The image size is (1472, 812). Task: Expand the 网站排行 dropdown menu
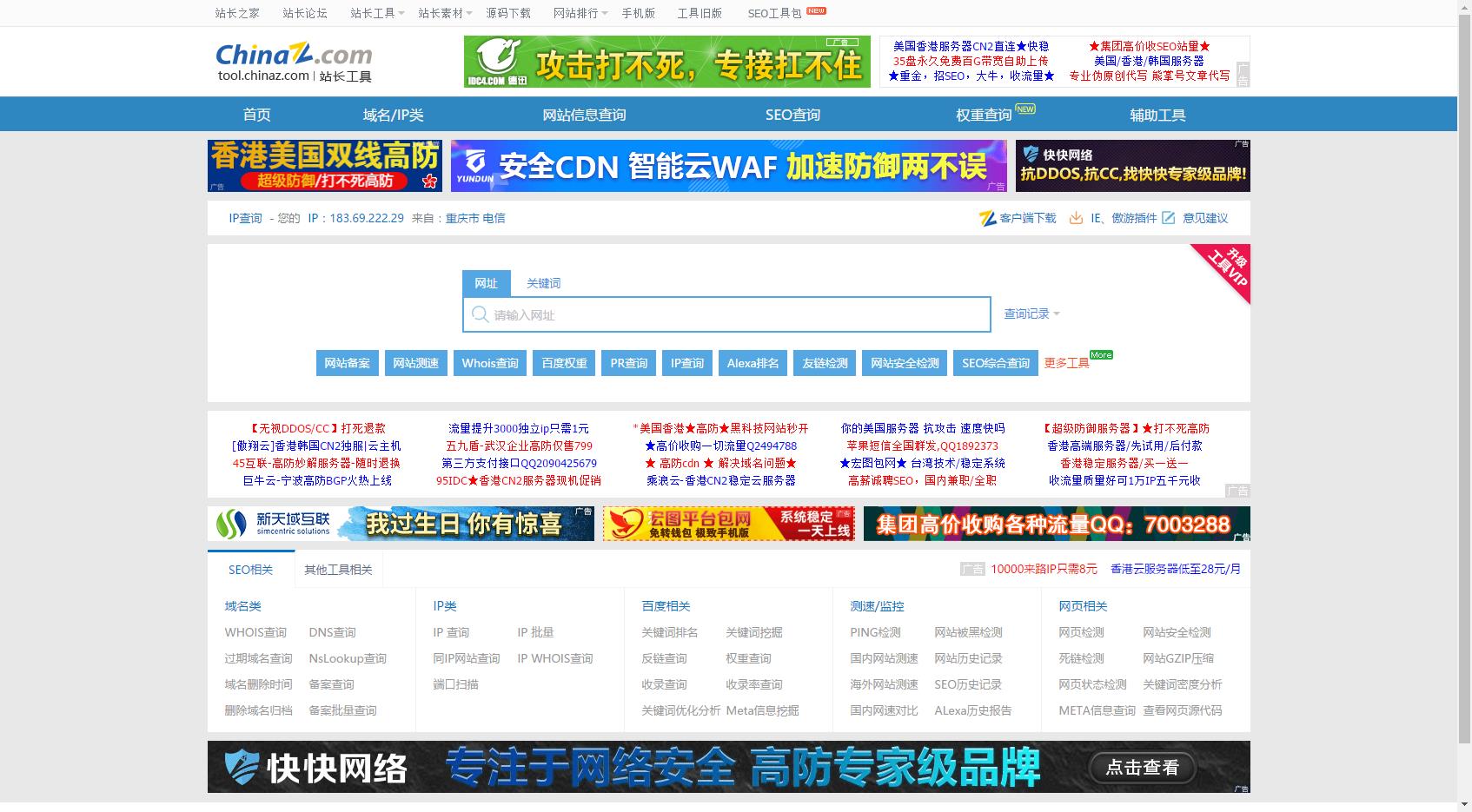pyautogui.click(x=580, y=13)
